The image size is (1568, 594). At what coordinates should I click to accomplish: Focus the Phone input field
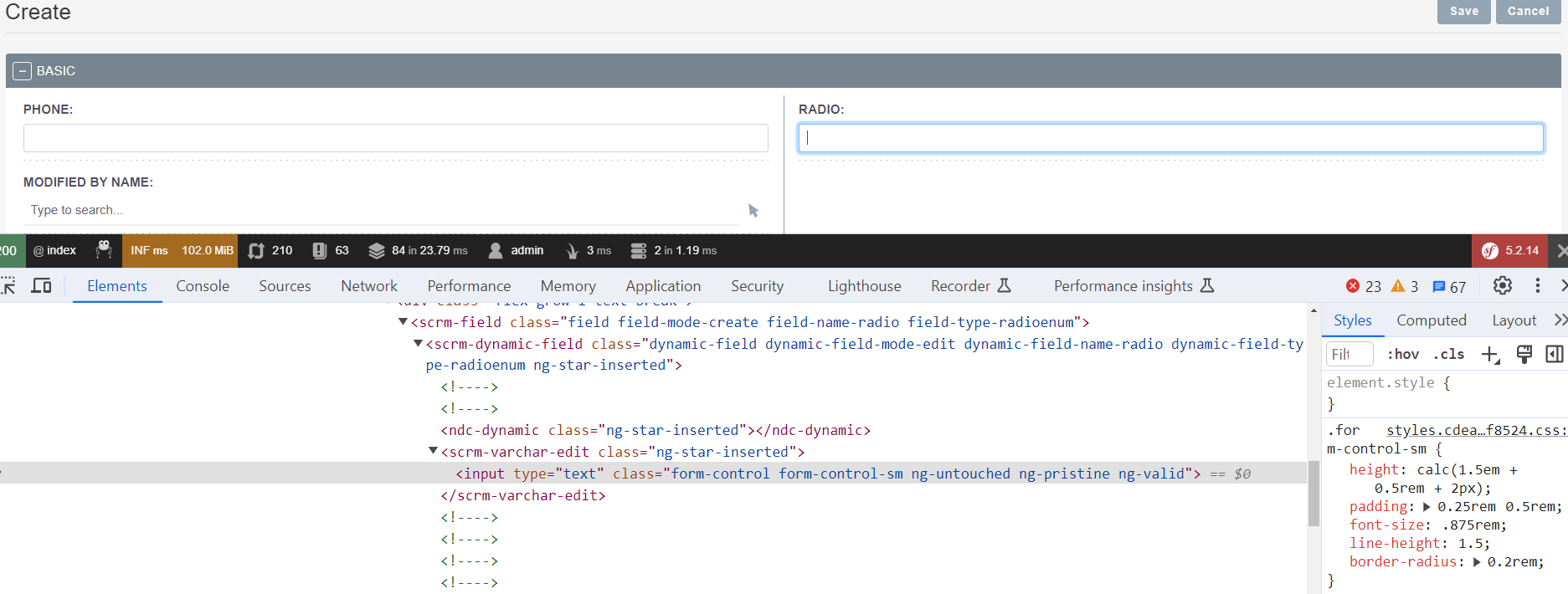point(396,138)
